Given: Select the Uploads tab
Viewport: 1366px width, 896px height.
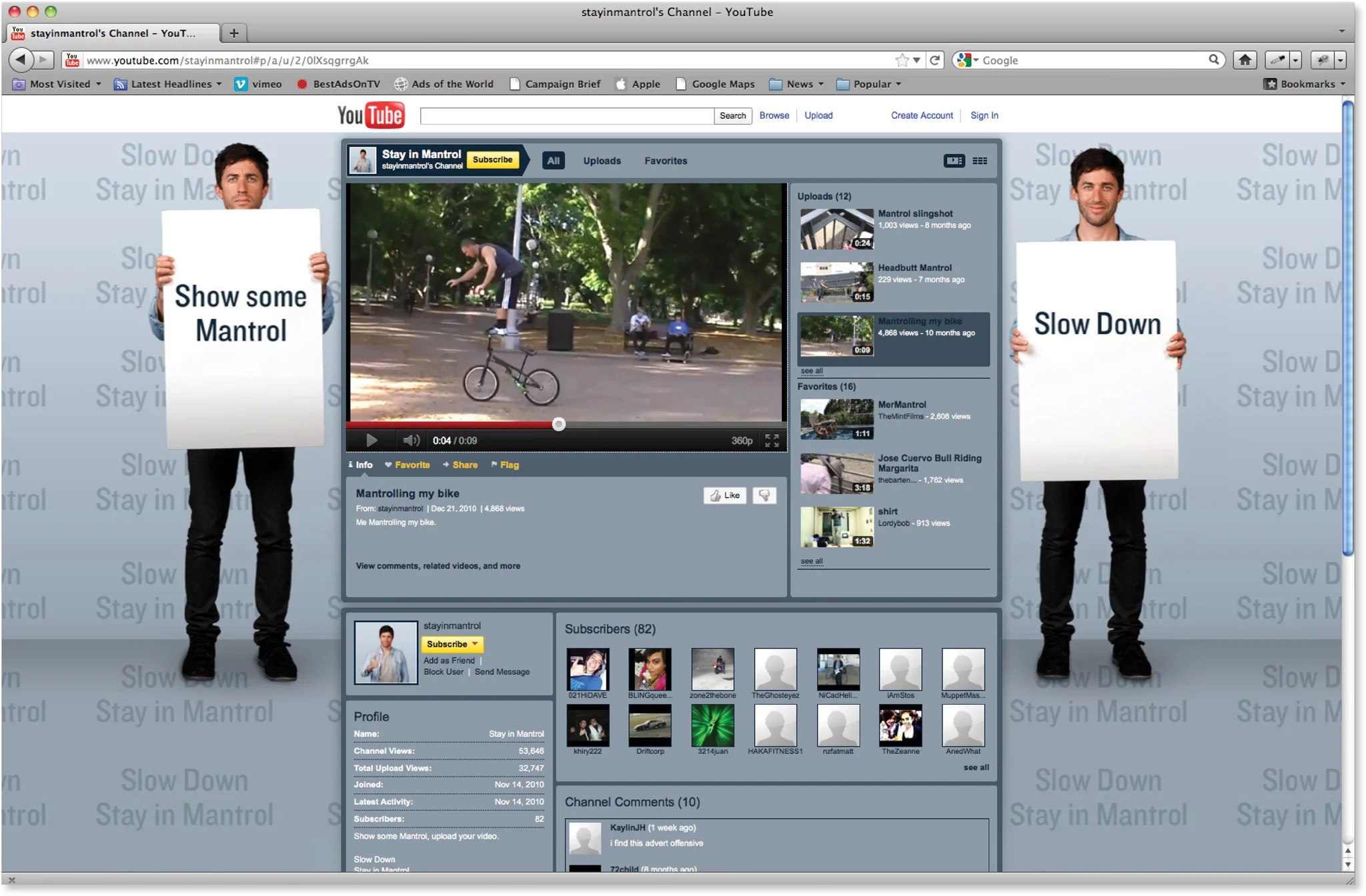Looking at the screenshot, I should (602, 161).
